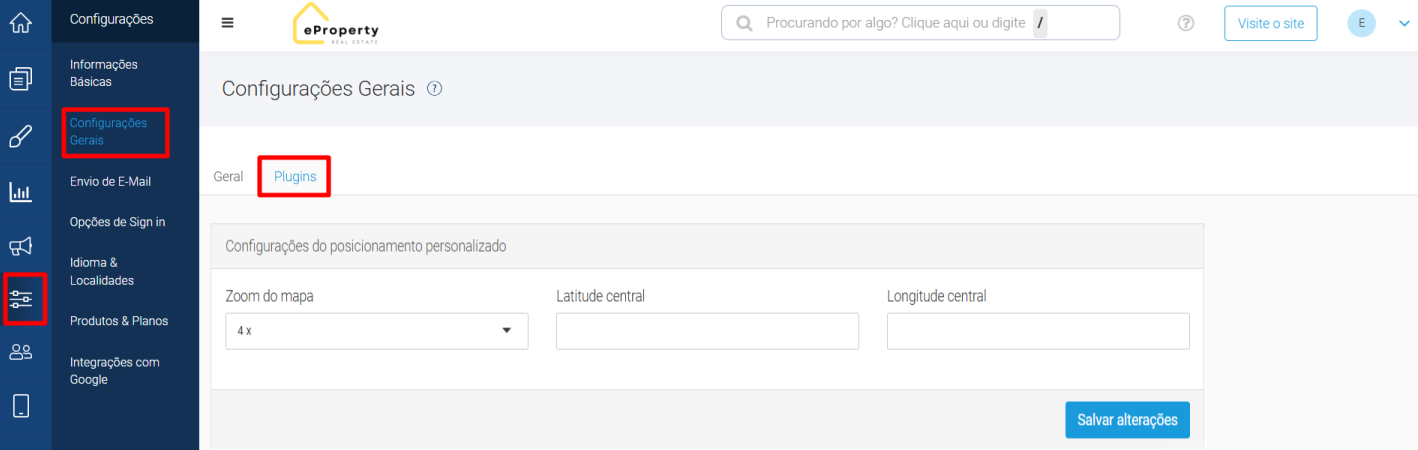Click the Salvar alterações button
The image size is (1418, 450).
tap(1127, 420)
